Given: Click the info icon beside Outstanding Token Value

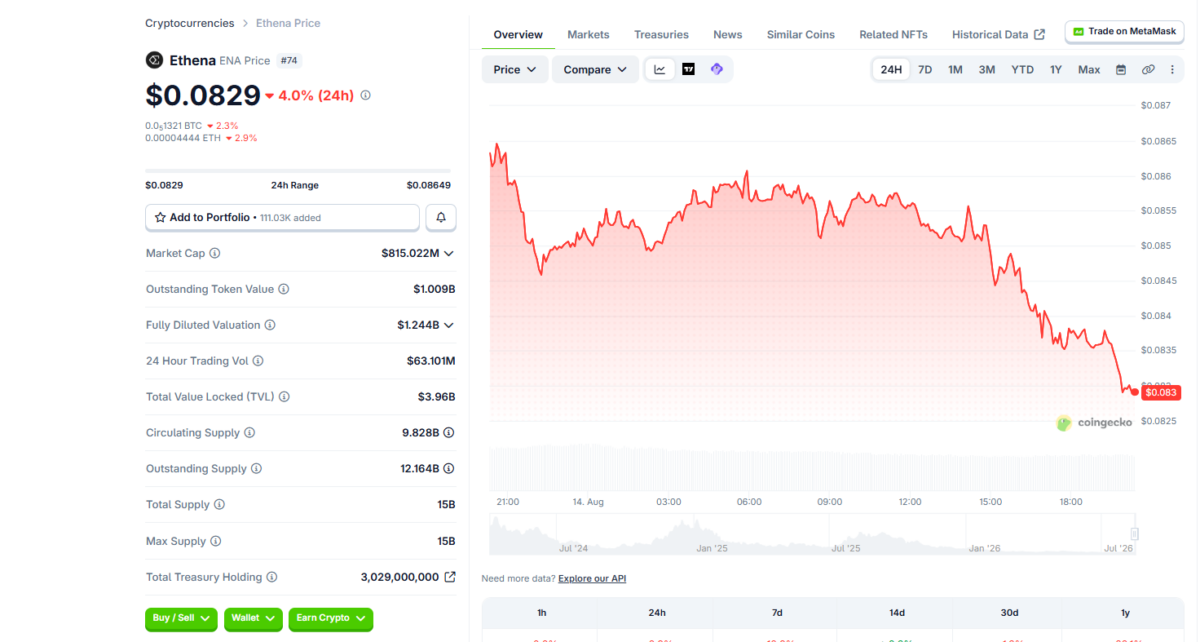Looking at the screenshot, I should 284,289.
